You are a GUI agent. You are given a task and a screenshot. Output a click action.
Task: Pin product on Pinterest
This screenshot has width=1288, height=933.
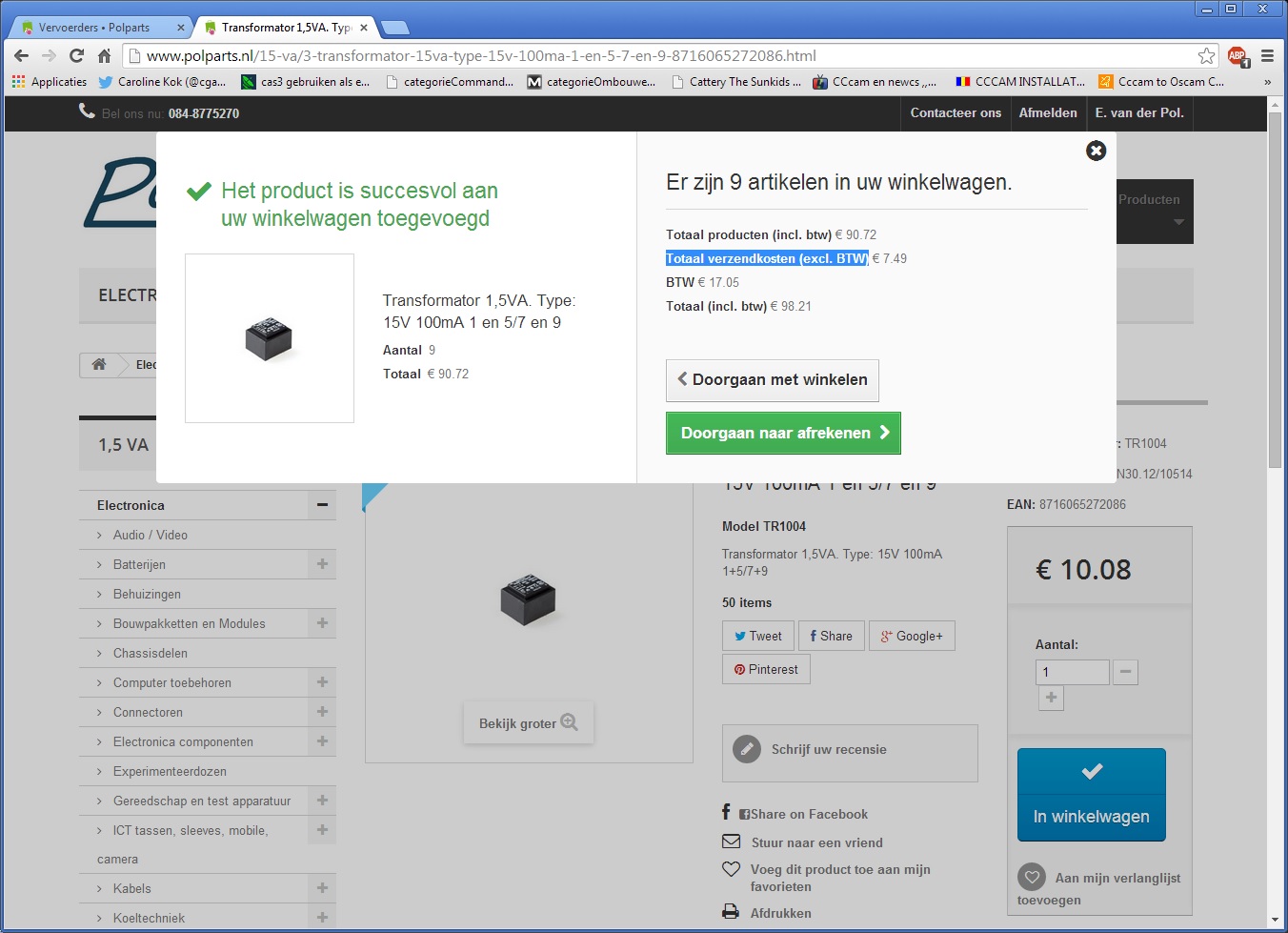point(766,669)
